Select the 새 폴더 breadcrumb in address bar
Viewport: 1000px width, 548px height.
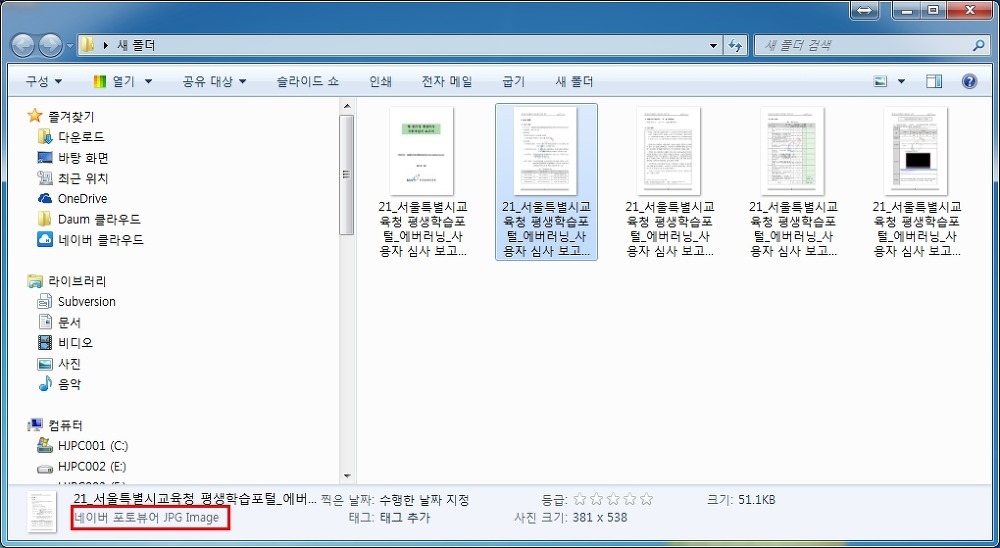click(x=136, y=45)
